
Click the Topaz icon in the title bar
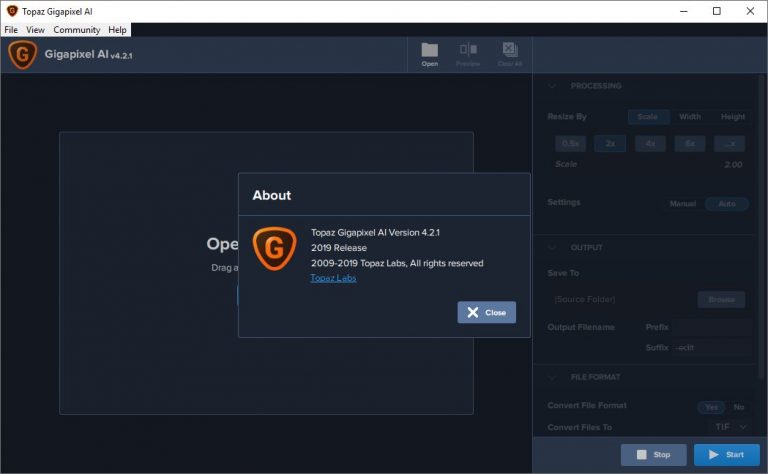tap(12, 11)
